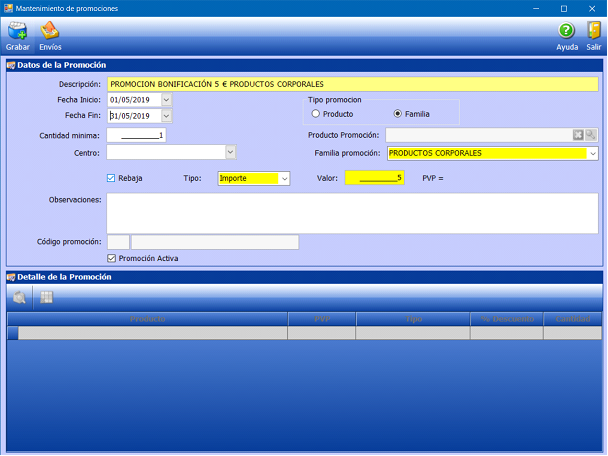The width and height of the screenshot is (608, 456).
Task: Uncheck the Rebaja checkbox
Action: [112, 179]
